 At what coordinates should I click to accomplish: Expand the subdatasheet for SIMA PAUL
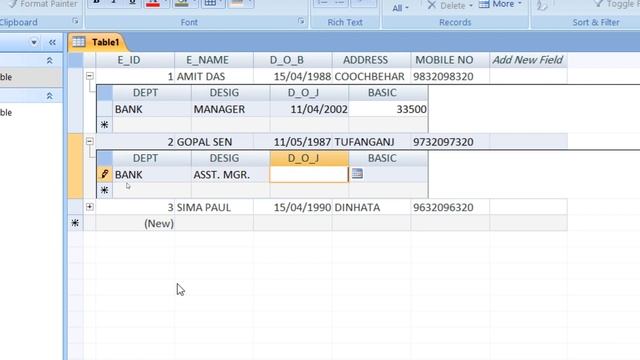pyautogui.click(x=89, y=207)
